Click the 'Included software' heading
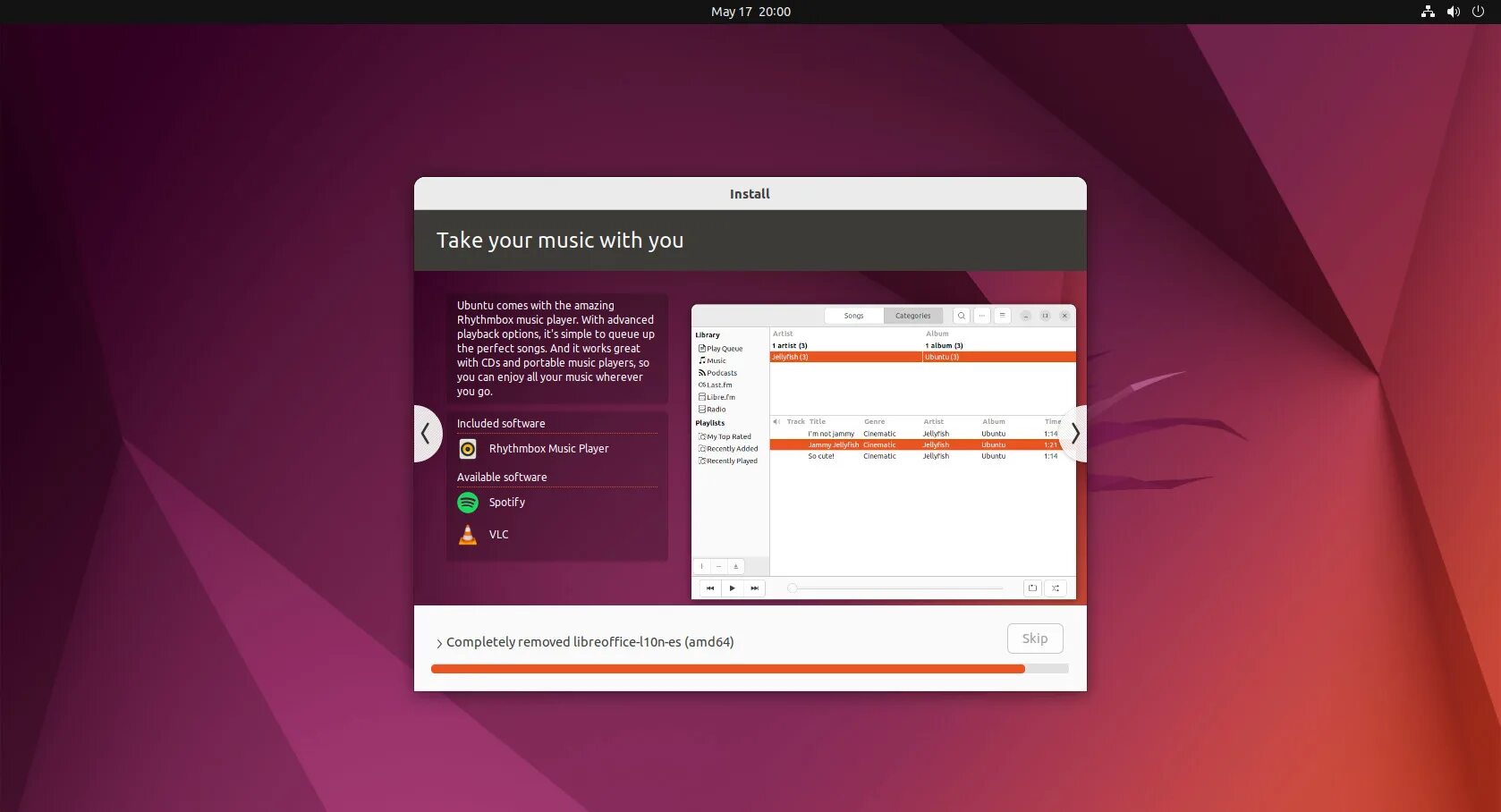This screenshot has height=812, width=1501. 501,424
